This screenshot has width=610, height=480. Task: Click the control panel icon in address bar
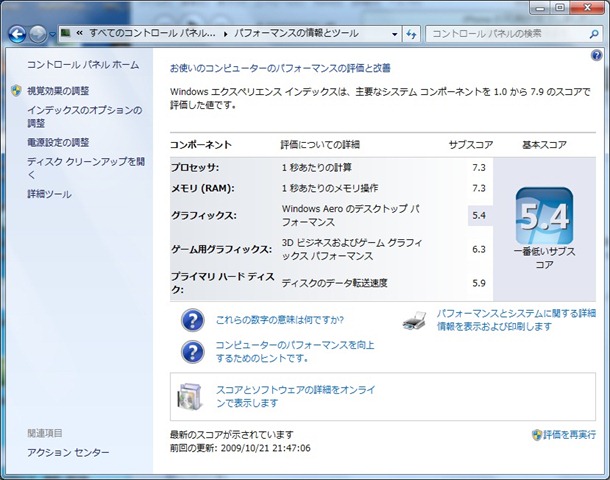coord(66,33)
